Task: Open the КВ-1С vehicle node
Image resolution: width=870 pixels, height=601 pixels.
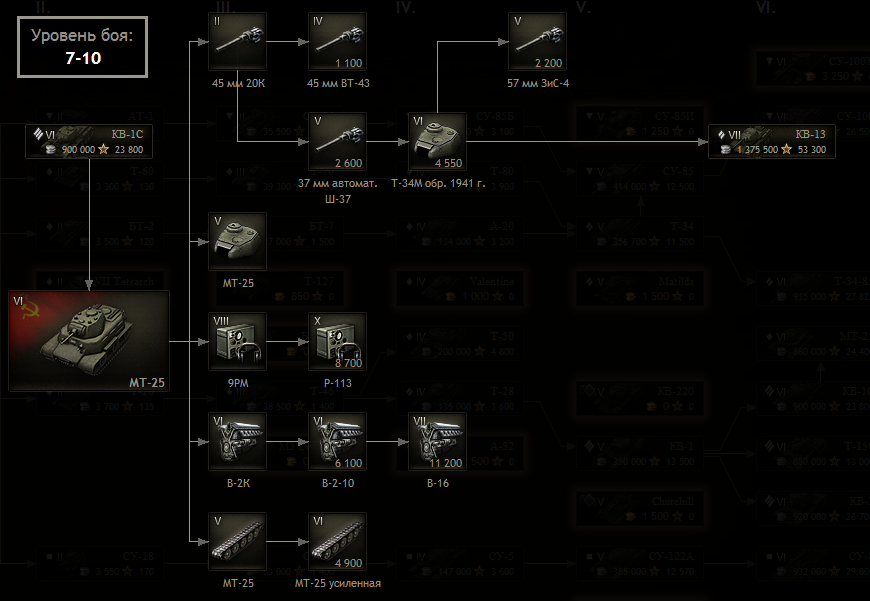Action: [89, 142]
